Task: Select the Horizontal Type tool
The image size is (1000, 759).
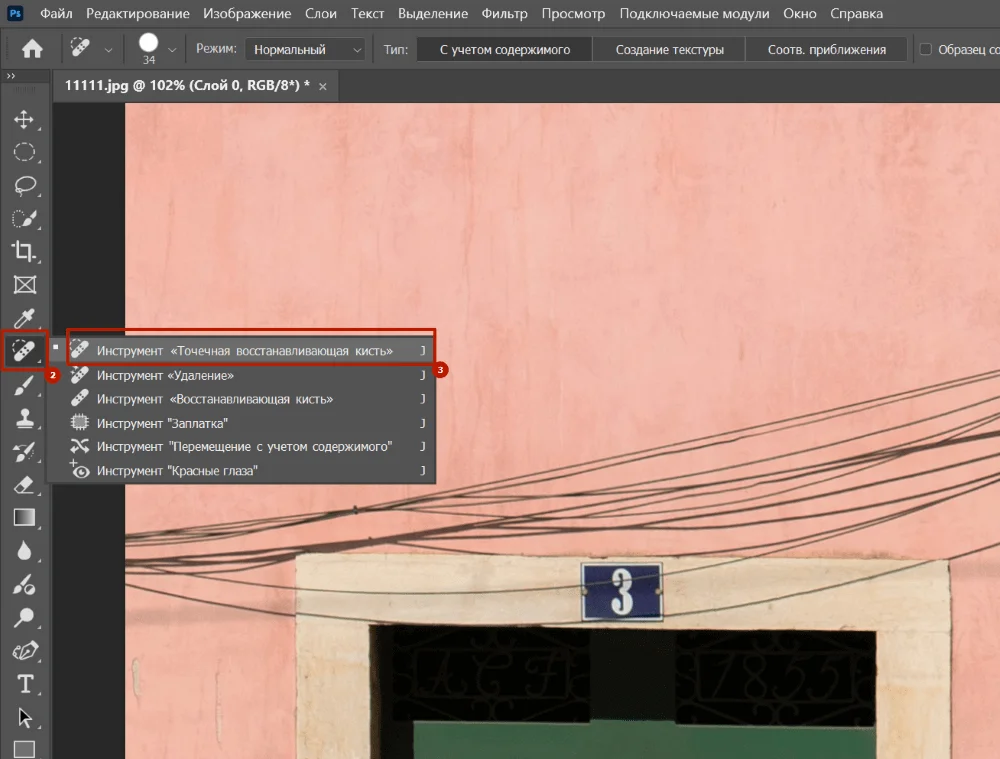Action: click(23, 684)
